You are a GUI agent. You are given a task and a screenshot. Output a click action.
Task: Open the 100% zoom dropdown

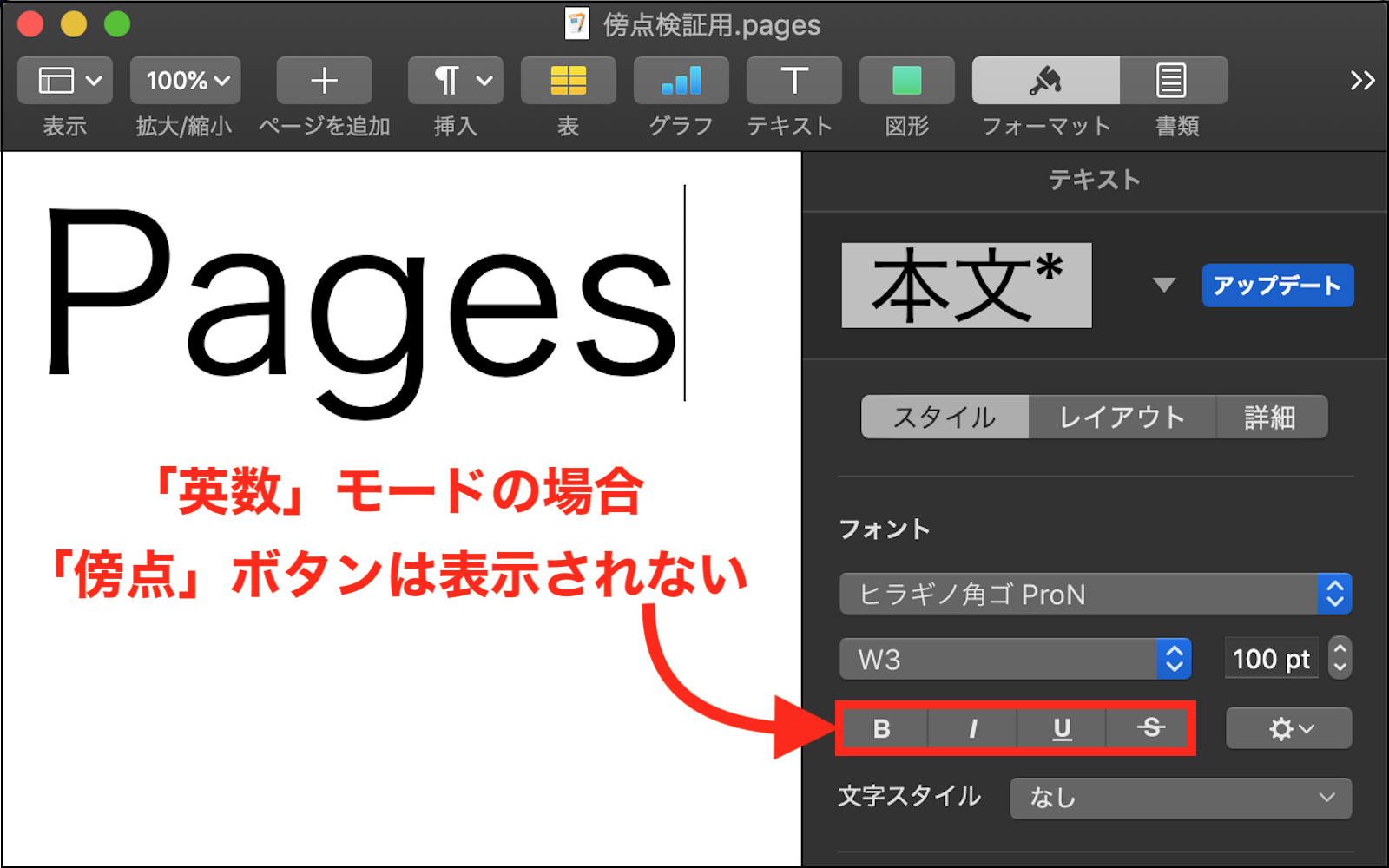coord(186,81)
